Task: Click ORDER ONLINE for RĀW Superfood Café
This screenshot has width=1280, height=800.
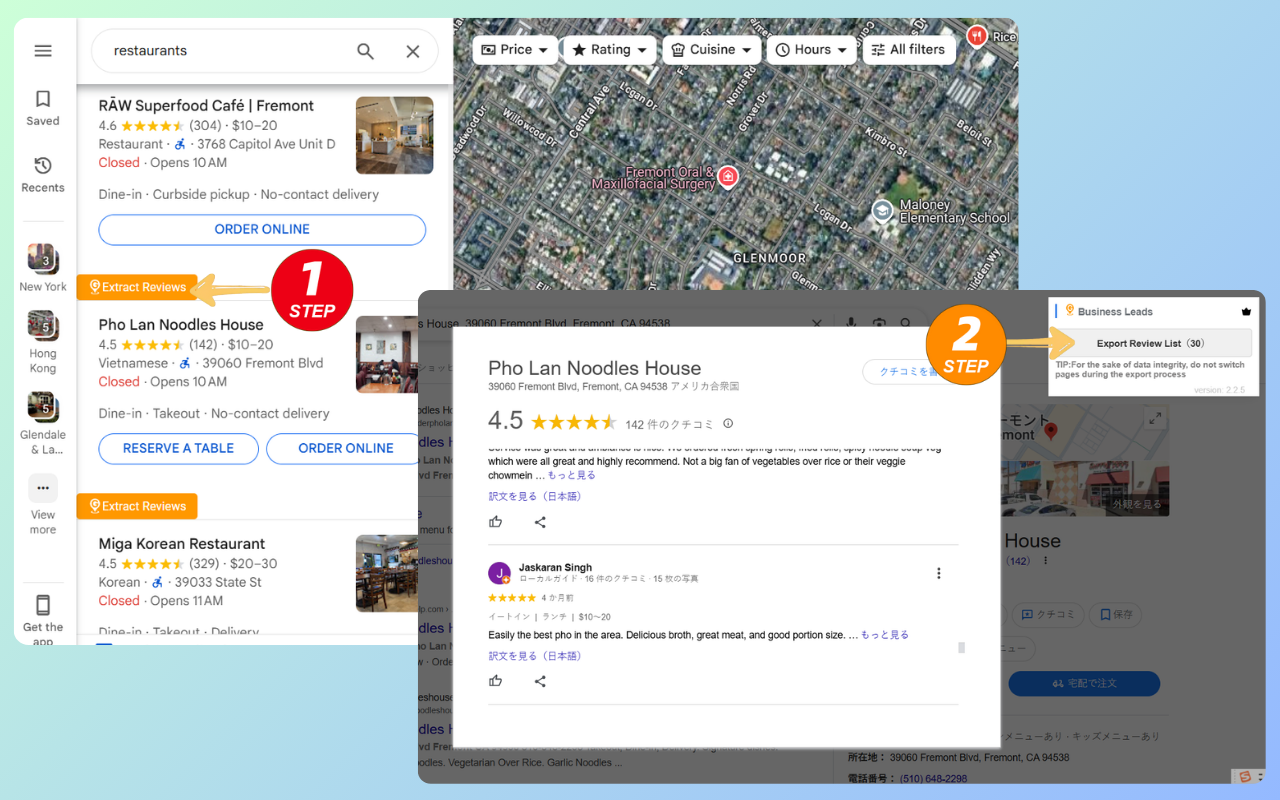Action: (262, 229)
